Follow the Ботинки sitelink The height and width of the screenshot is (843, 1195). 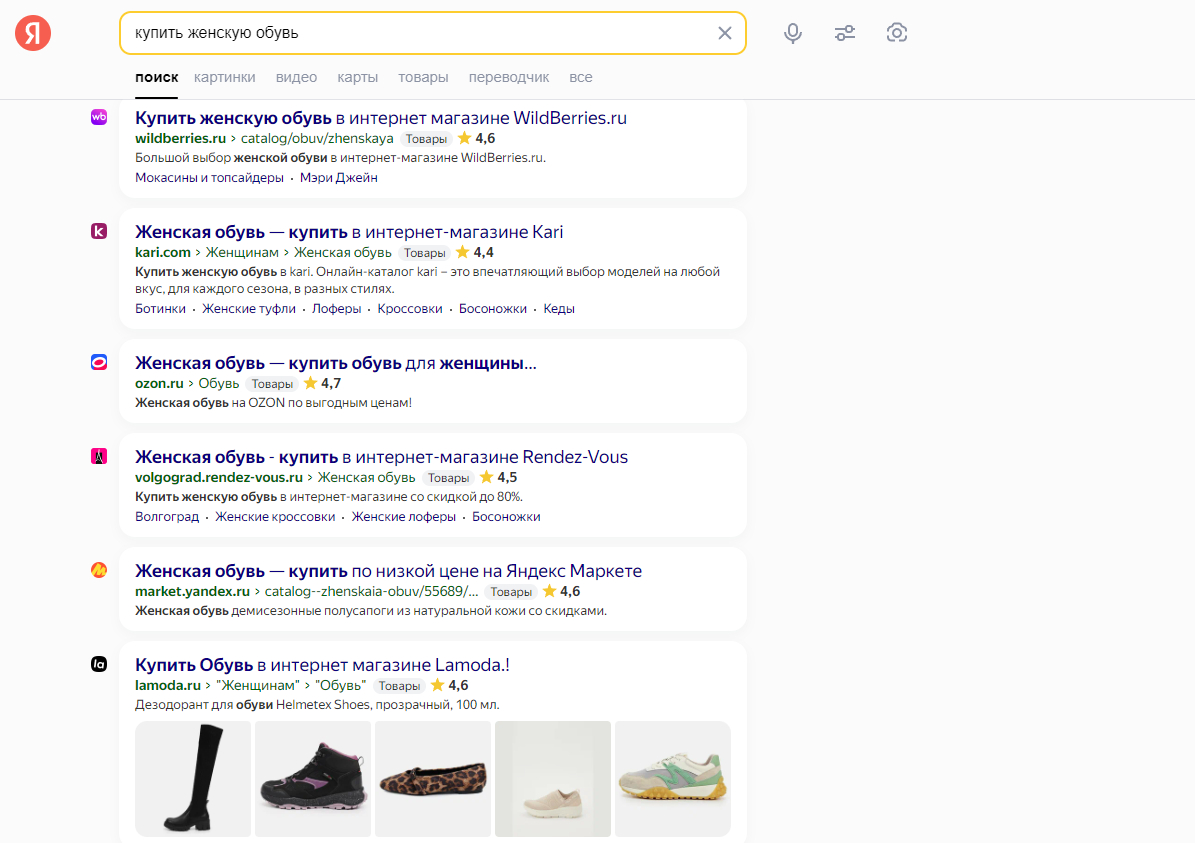160,309
